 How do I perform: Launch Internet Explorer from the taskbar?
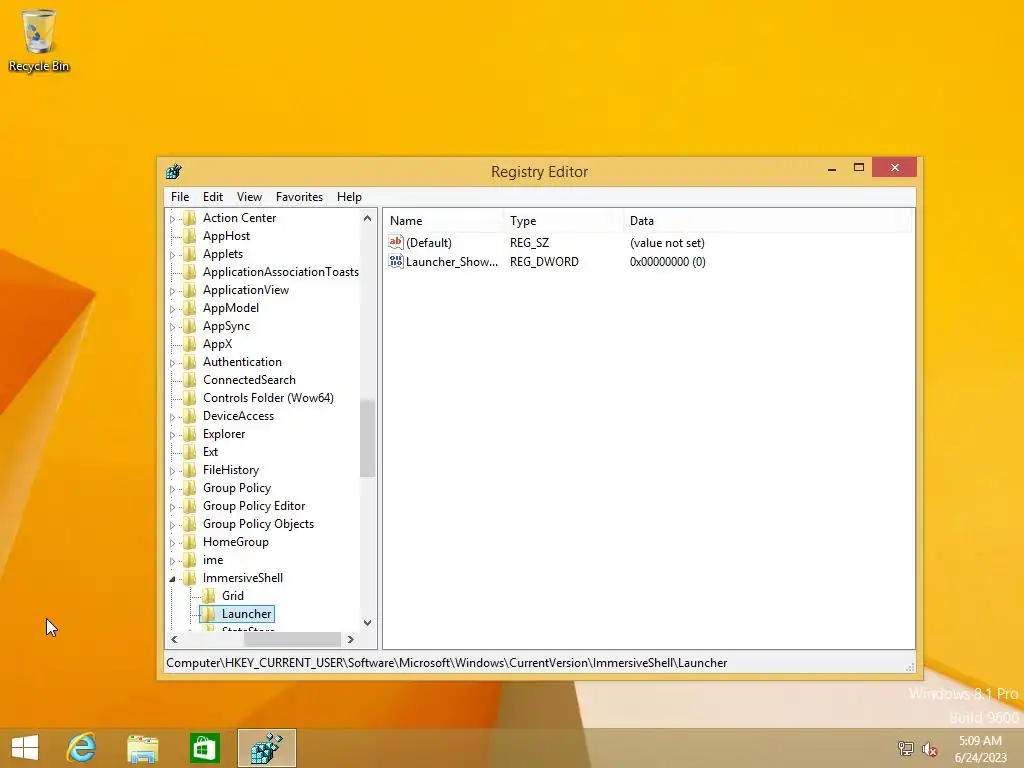point(82,748)
